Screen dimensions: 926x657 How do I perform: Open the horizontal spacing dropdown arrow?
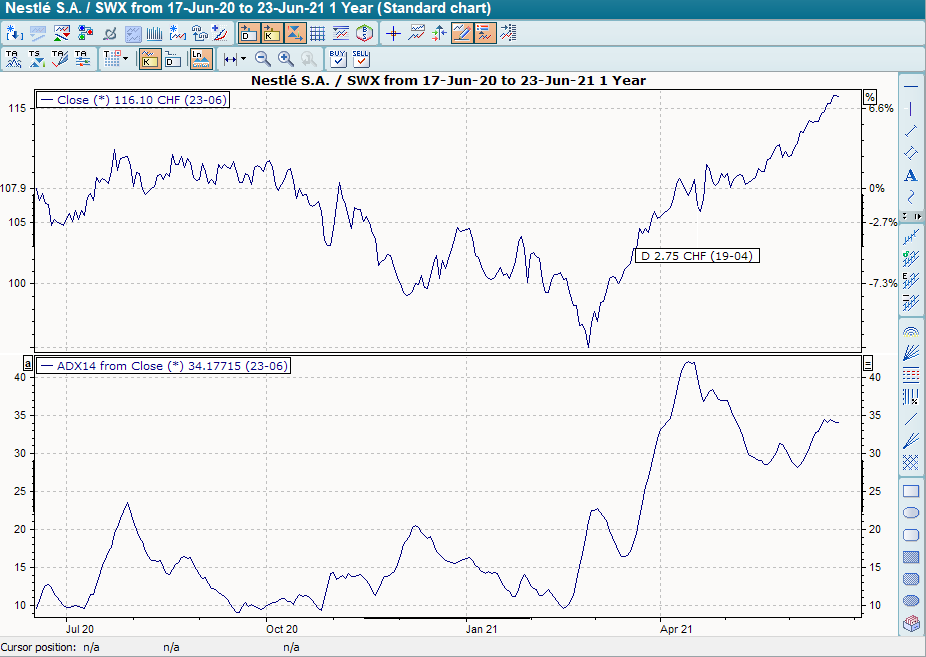point(243,59)
